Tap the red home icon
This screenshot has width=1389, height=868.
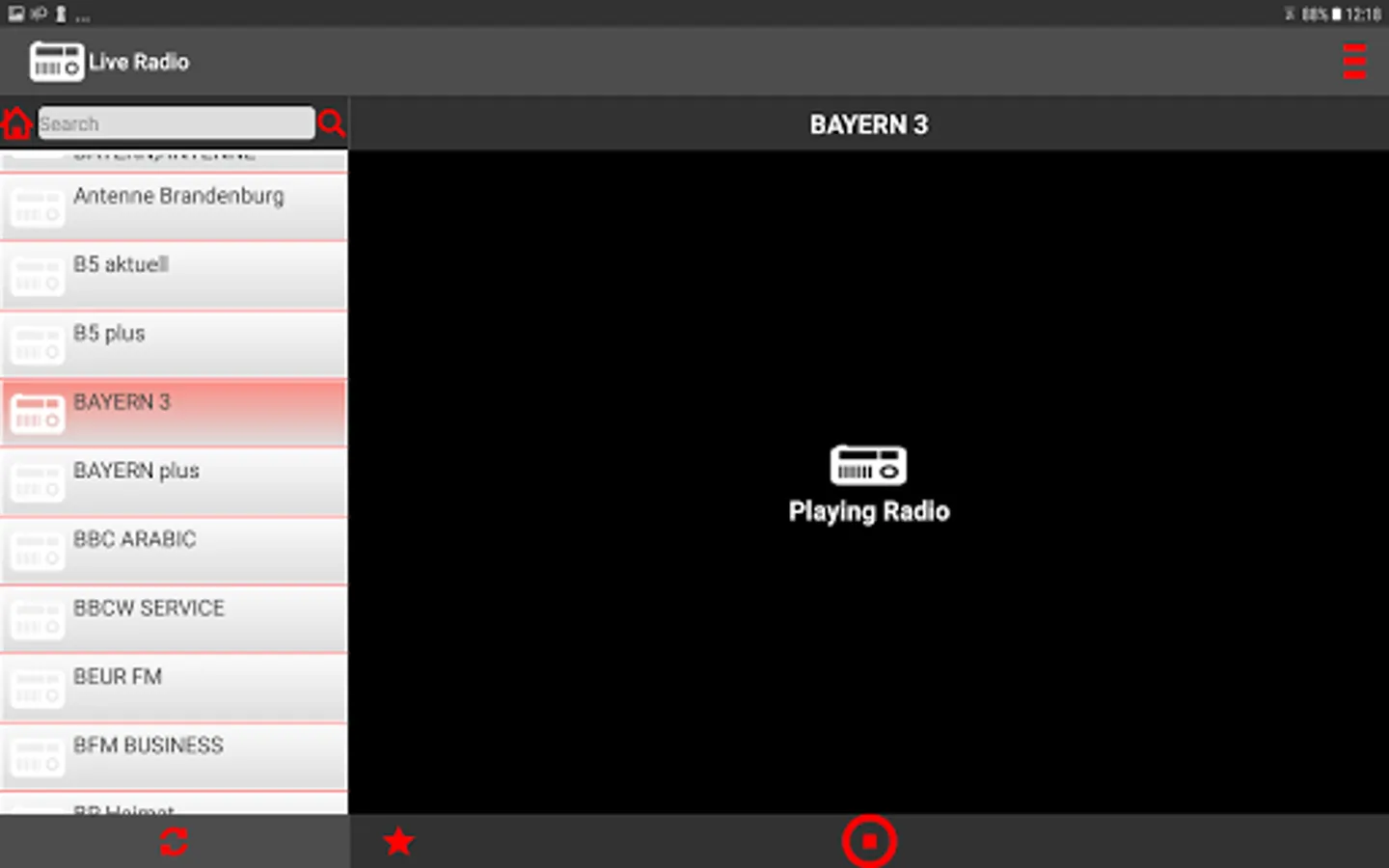(16, 123)
